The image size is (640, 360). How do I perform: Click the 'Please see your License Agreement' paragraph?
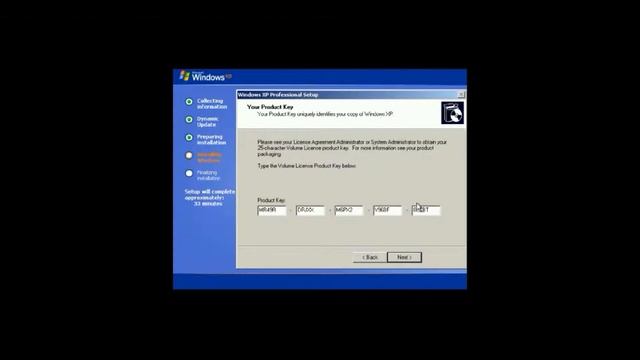point(352,148)
